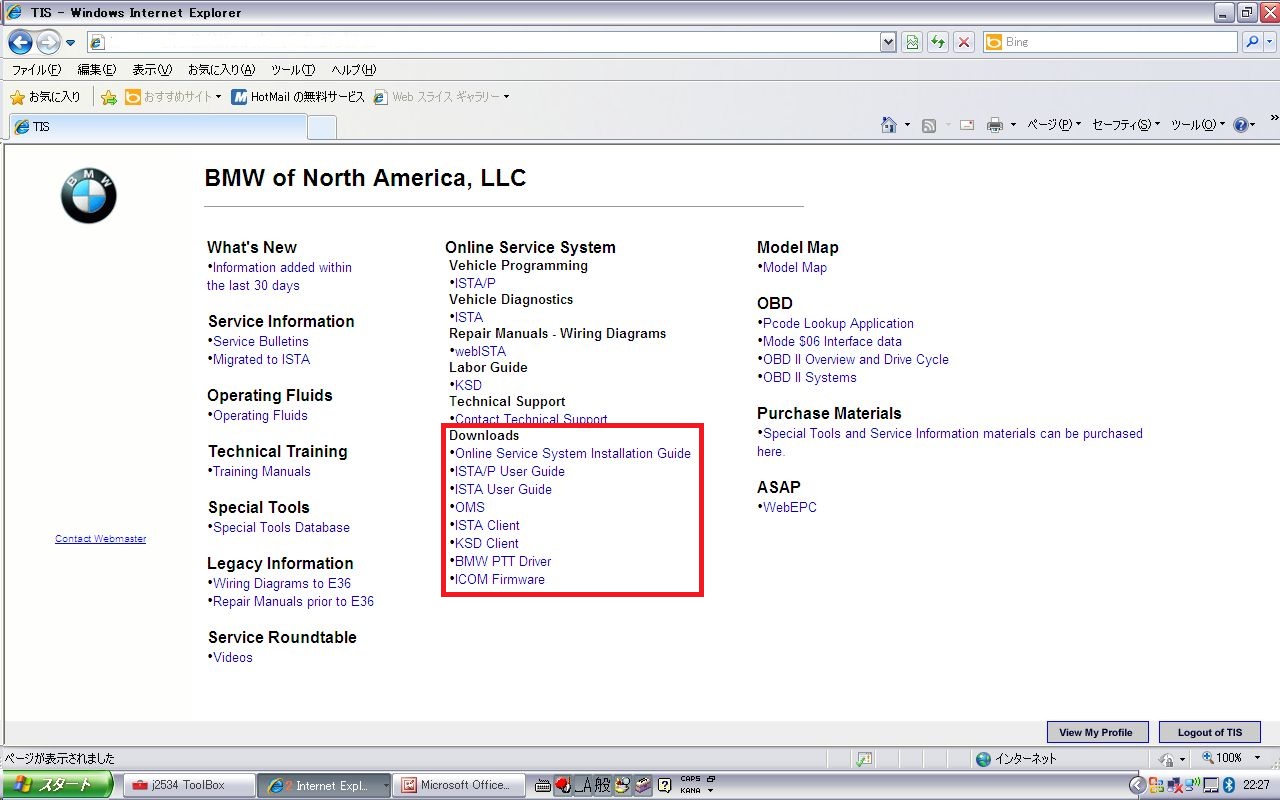The height and width of the screenshot is (800, 1280).
Task: Open the WebEPC link
Action: tap(790, 507)
